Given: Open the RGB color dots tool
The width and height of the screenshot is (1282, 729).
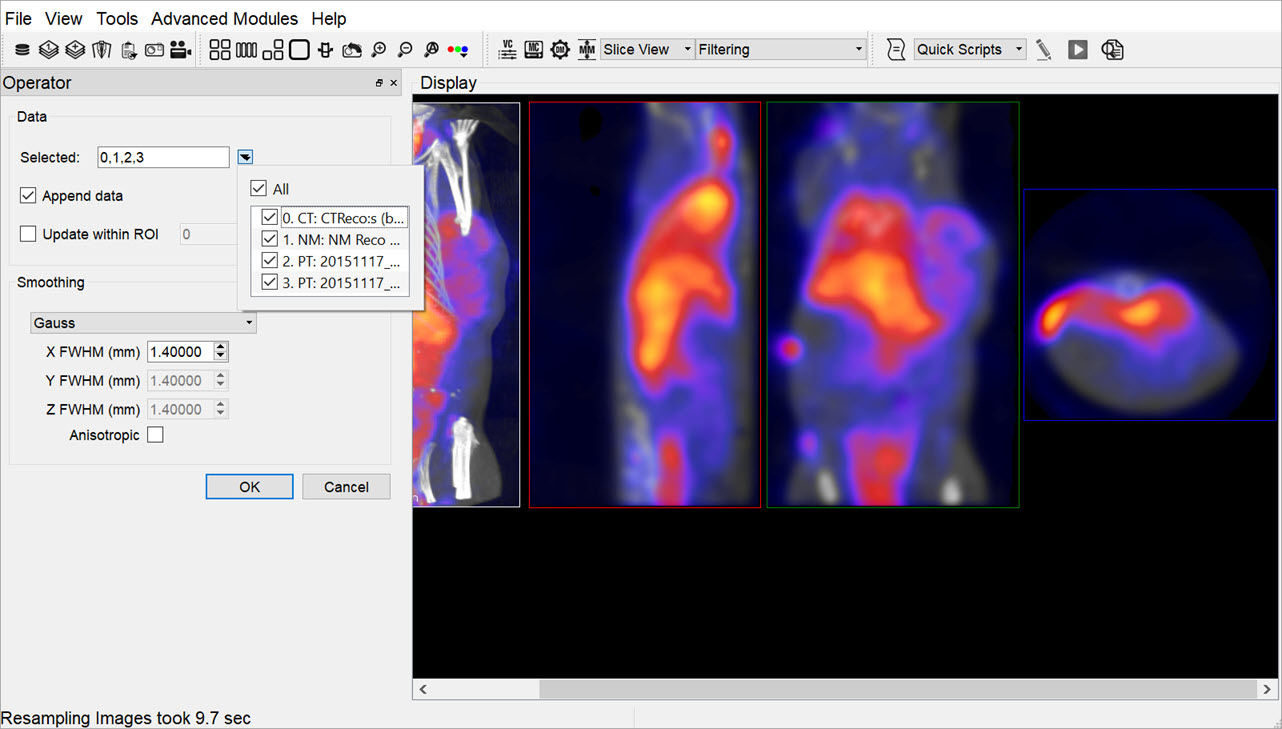Looking at the screenshot, I should pyautogui.click(x=458, y=50).
